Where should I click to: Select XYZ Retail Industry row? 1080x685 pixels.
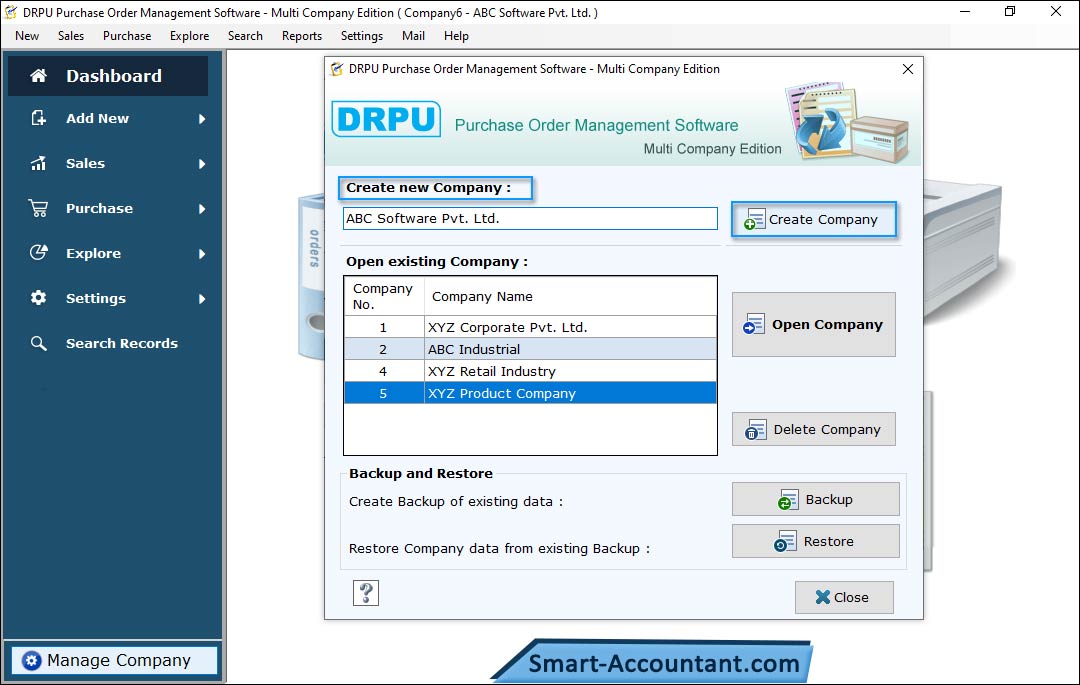point(530,371)
